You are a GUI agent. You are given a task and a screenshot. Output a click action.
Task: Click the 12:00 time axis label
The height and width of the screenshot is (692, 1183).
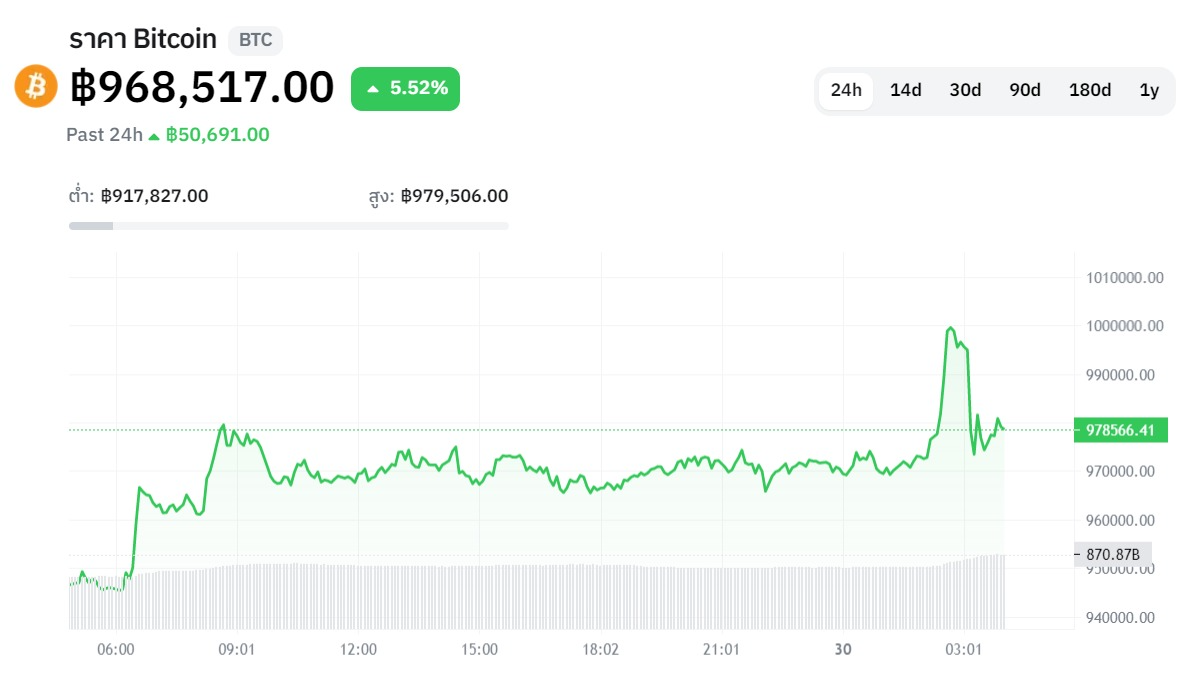[x=358, y=650]
